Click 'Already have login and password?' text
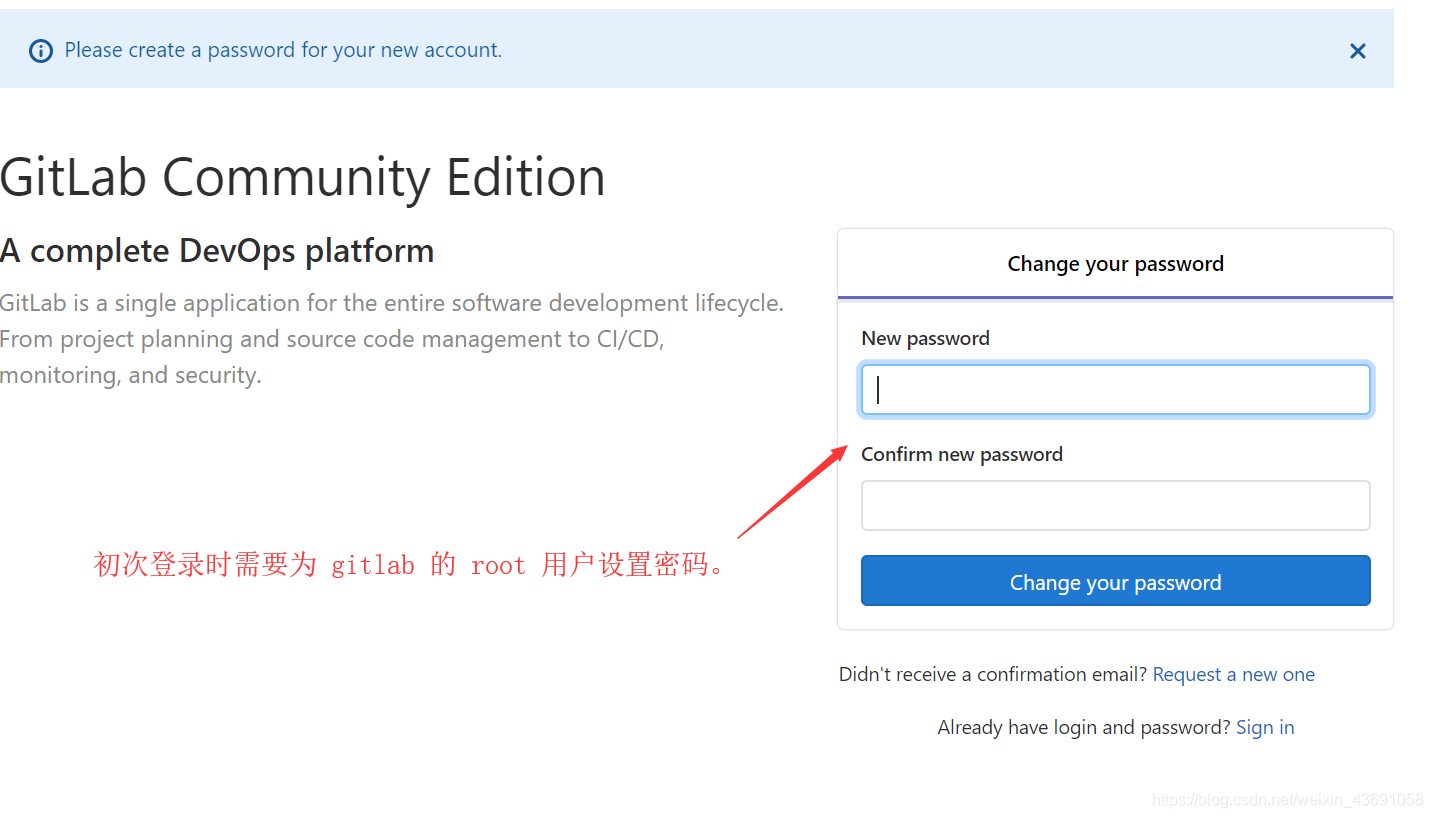Viewport: 1433px width, 818px height. [1084, 728]
